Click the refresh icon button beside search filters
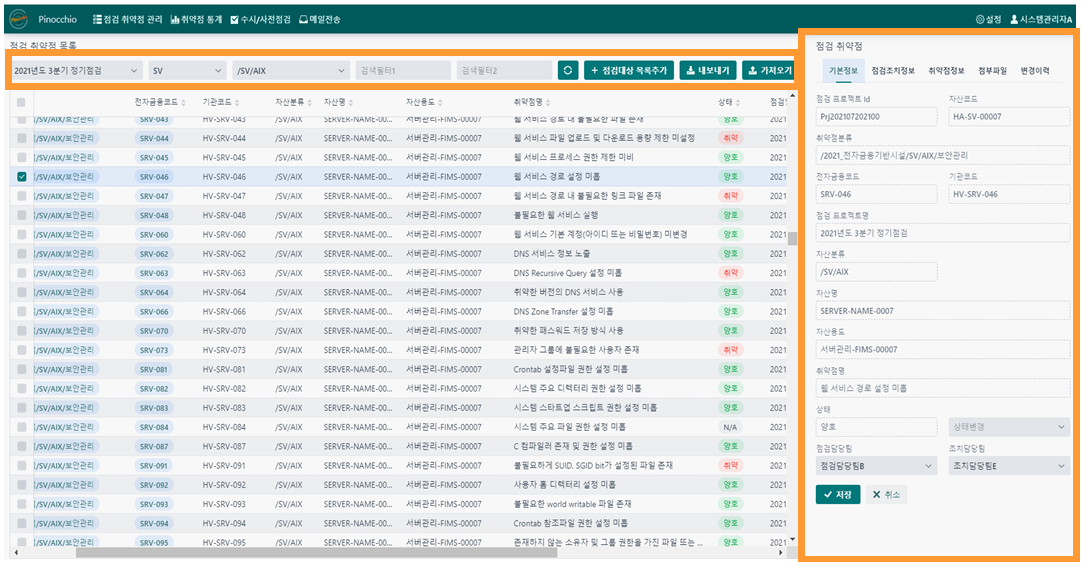Viewport: 1081px width, 562px height. tap(568, 70)
